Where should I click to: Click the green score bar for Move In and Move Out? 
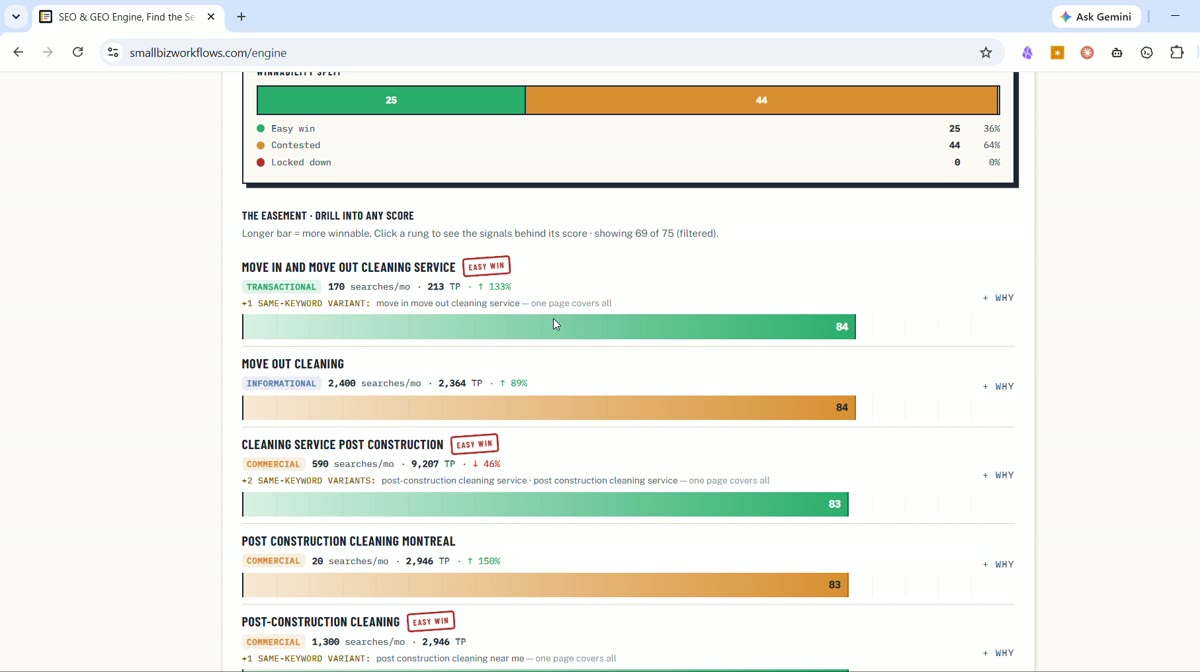point(549,327)
